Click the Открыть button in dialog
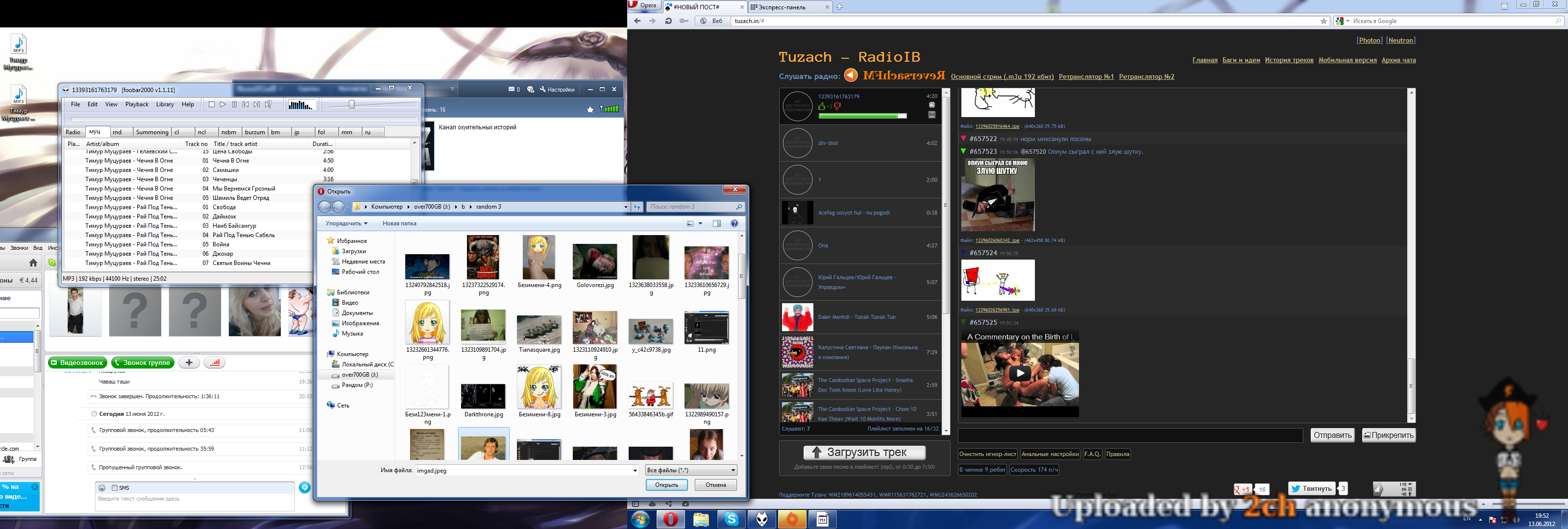Viewport: 1568px width, 529px height. [666, 485]
